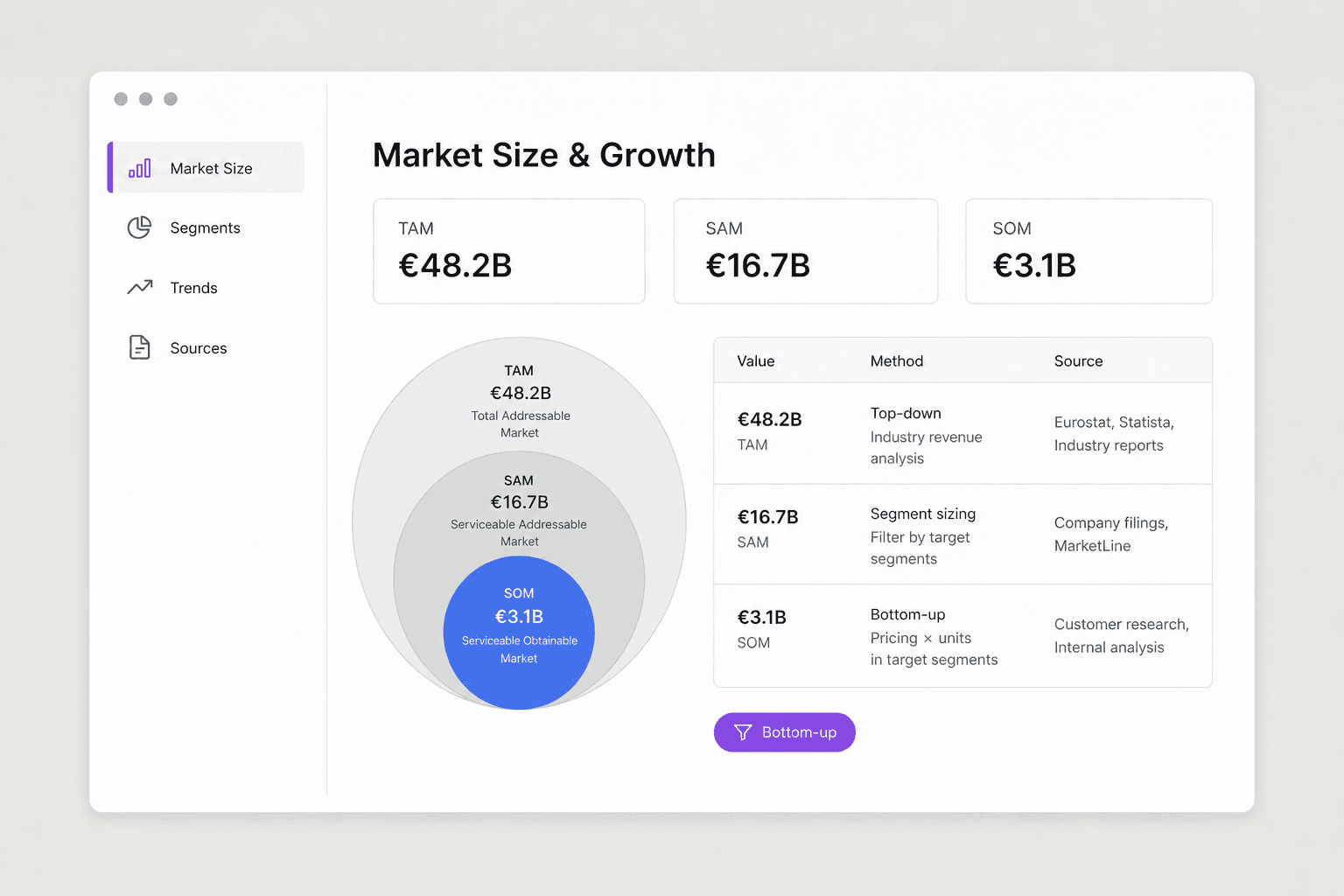The image size is (1344, 896).
Task: Select the TAM €48.2B summary card
Action: (509, 251)
